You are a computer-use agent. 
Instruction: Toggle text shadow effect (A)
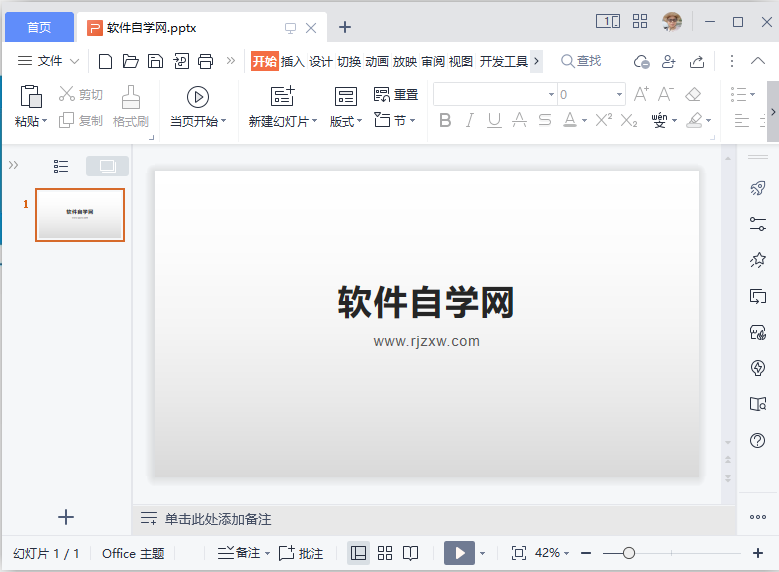tap(520, 120)
